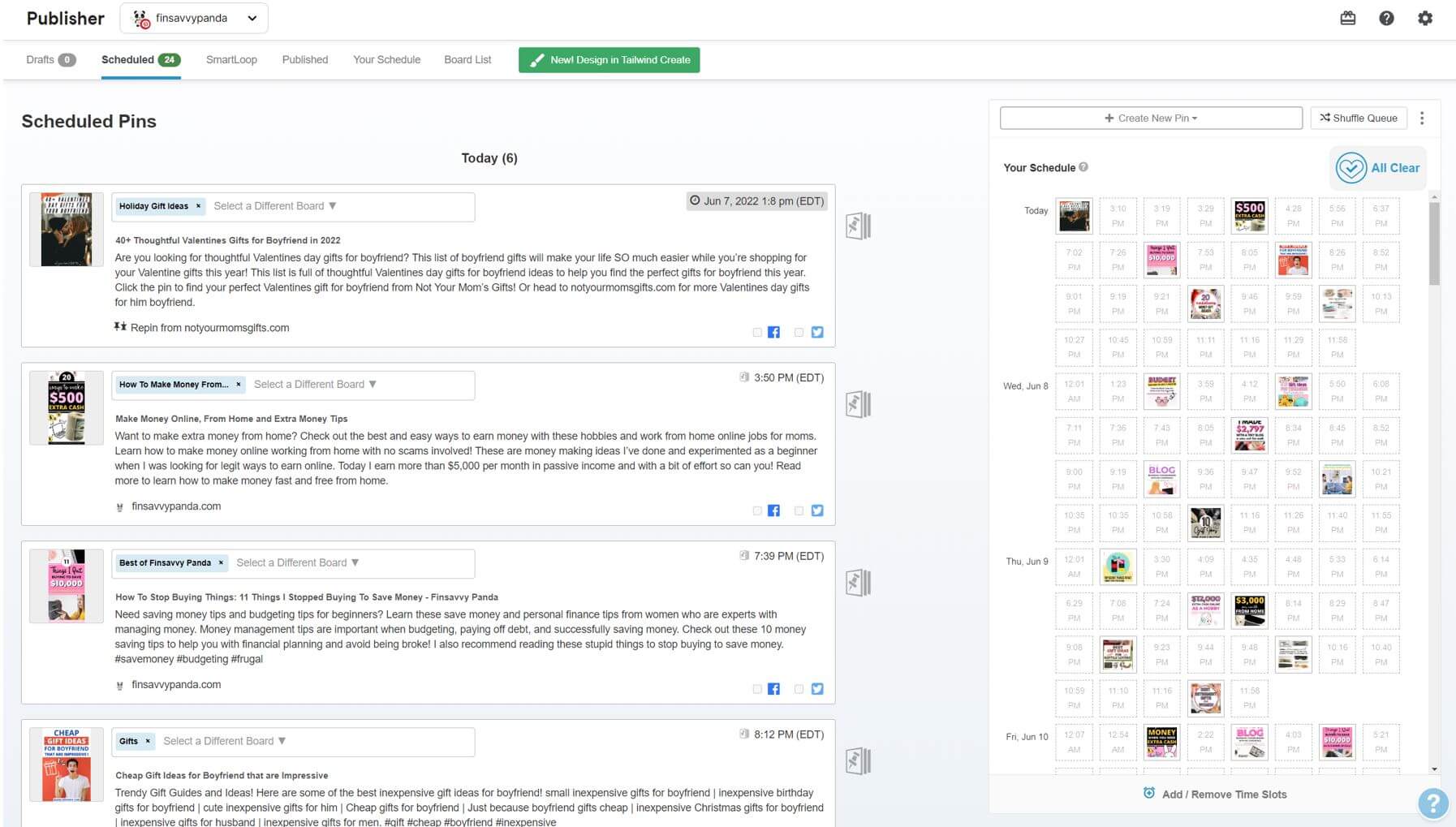Screen dimensions: 1456x827
Task: Click the 8:12 PM (EDT) time on Gifts pin
Action: [789, 734]
